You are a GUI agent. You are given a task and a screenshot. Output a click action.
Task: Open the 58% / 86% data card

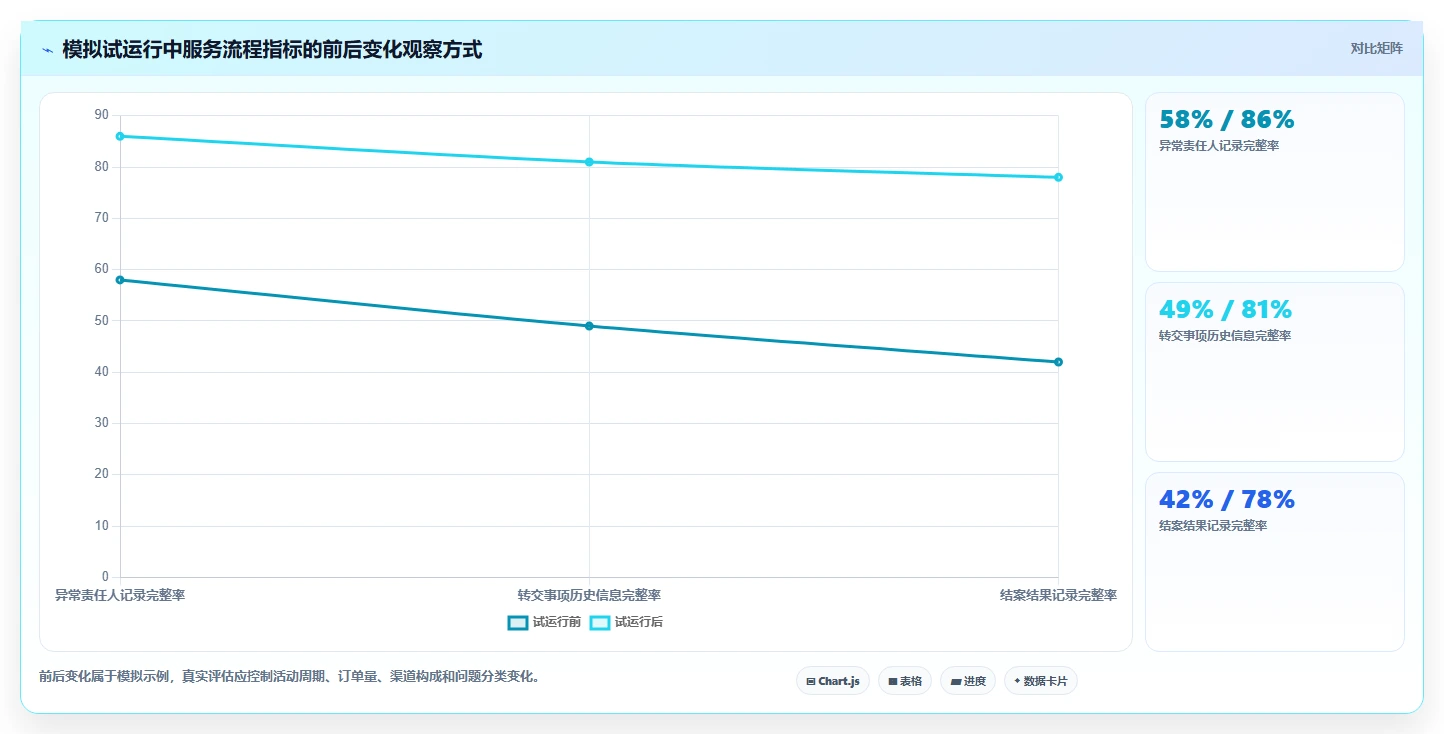[x=1275, y=182]
